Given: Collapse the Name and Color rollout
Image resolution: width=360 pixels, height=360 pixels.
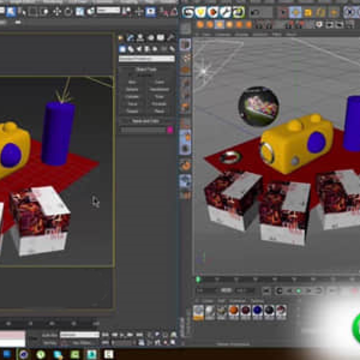Looking at the screenshot, I should [146, 121].
